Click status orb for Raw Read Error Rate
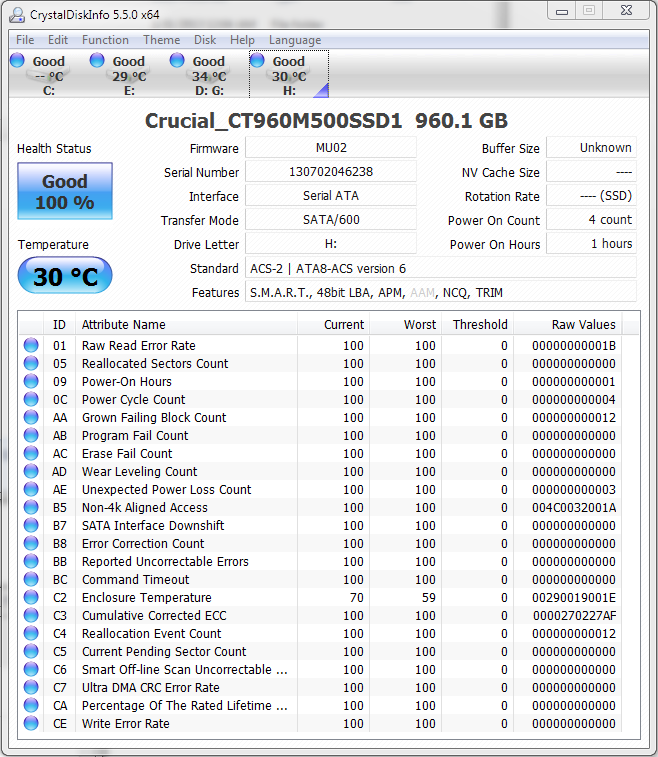 tap(31, 346)
